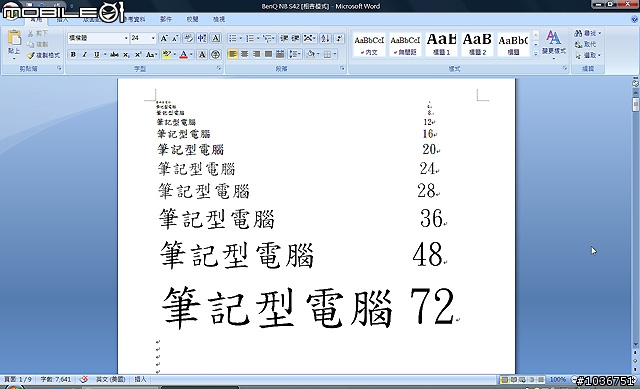Switch to the 檢視 (View) tab
Viewport: 640px width, 389px height.
[219, 19]
